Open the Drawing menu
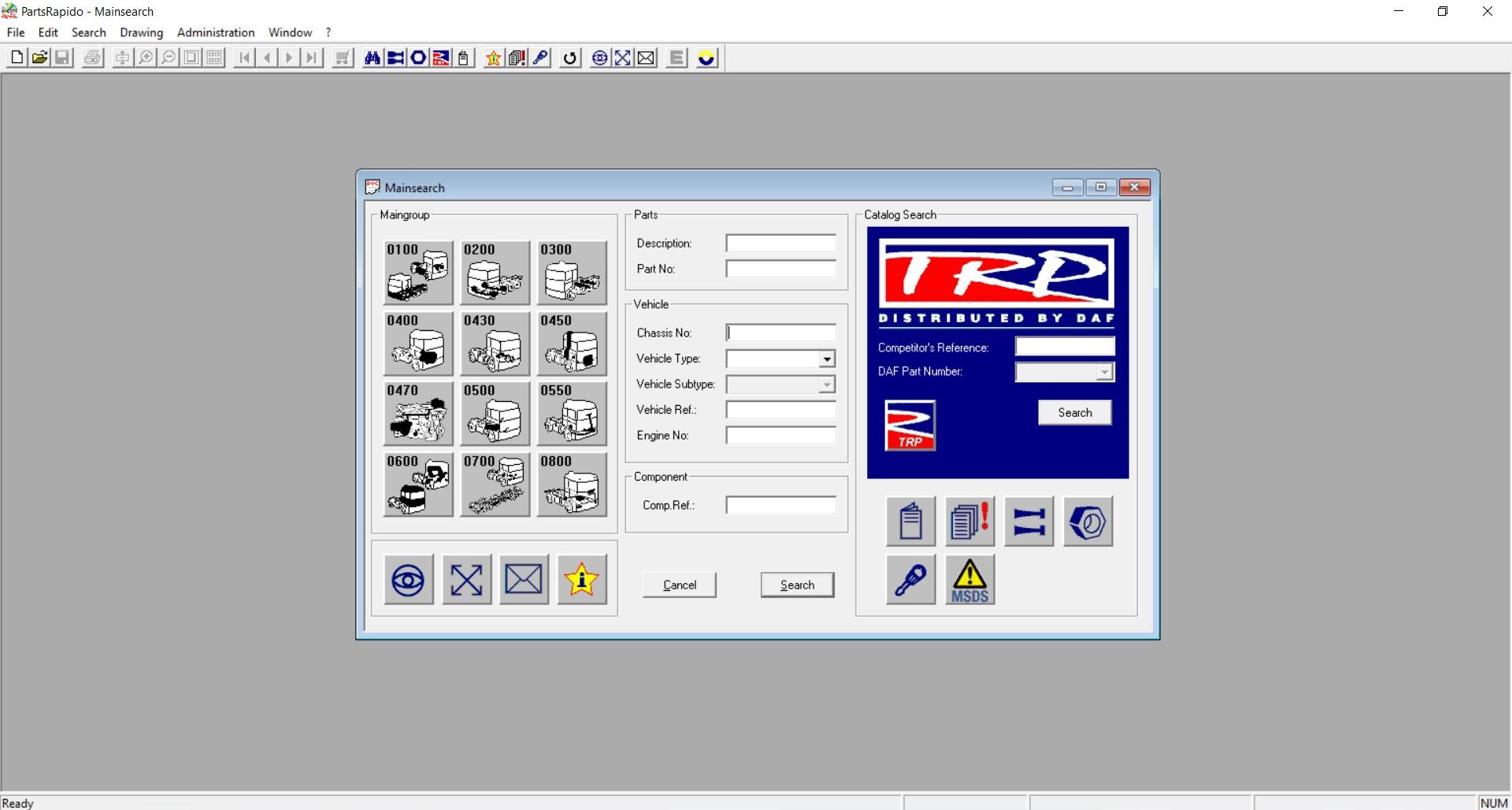The height and width of the screenshot is (810, 1512). tap(141, 32)
